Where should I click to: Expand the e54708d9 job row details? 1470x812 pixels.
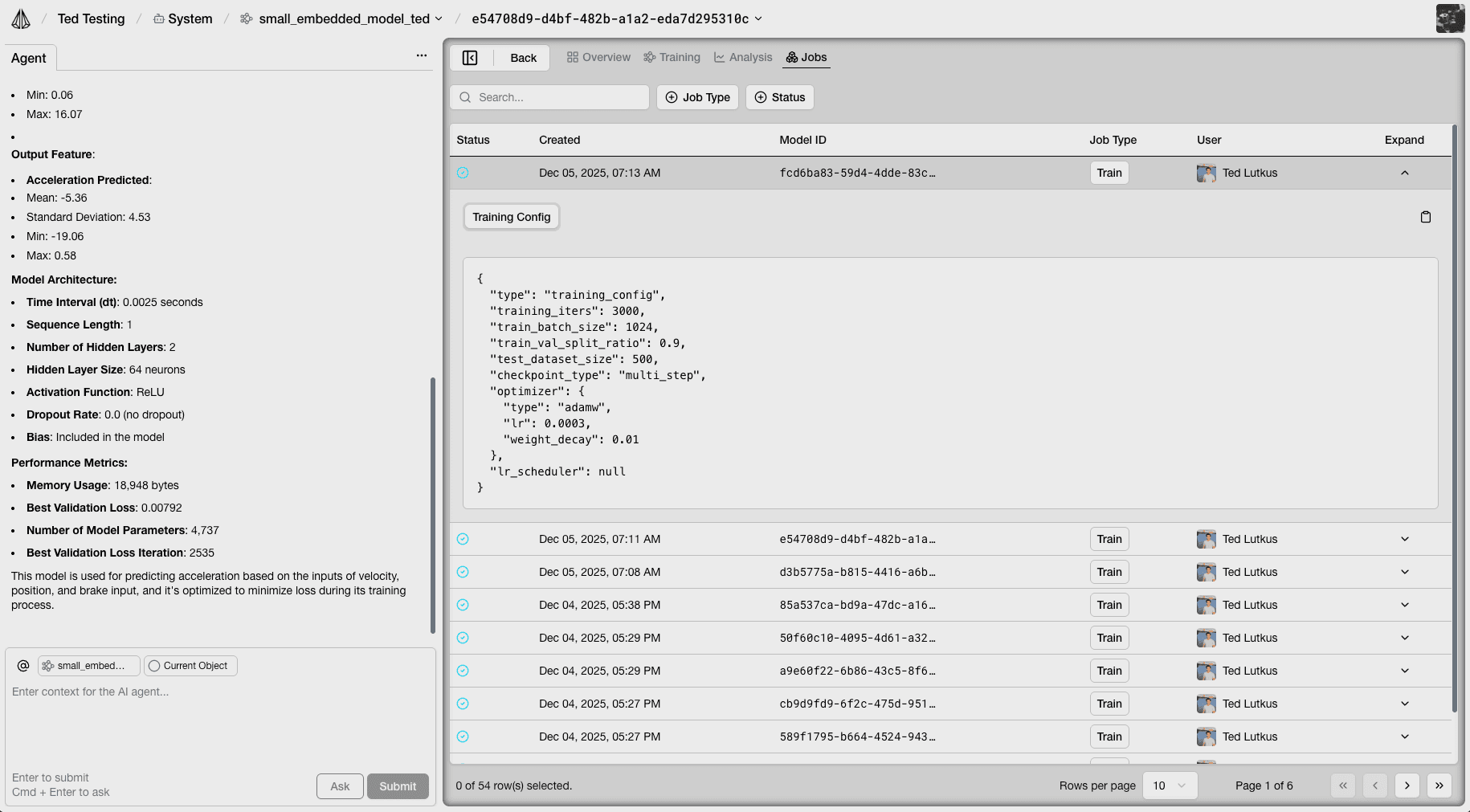[x=1404, y=539]
